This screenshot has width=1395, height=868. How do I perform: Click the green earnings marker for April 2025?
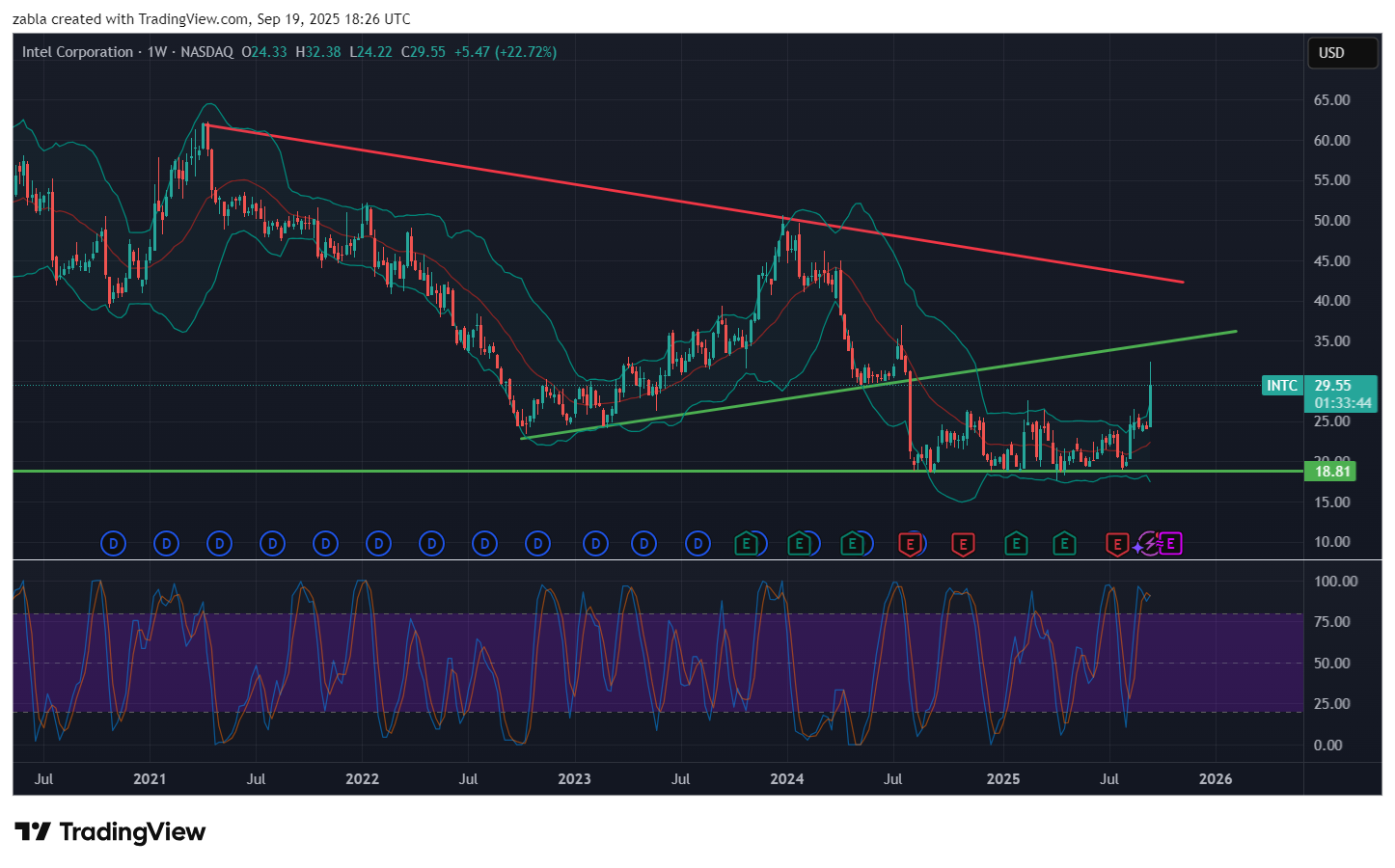coord(1064,544)
